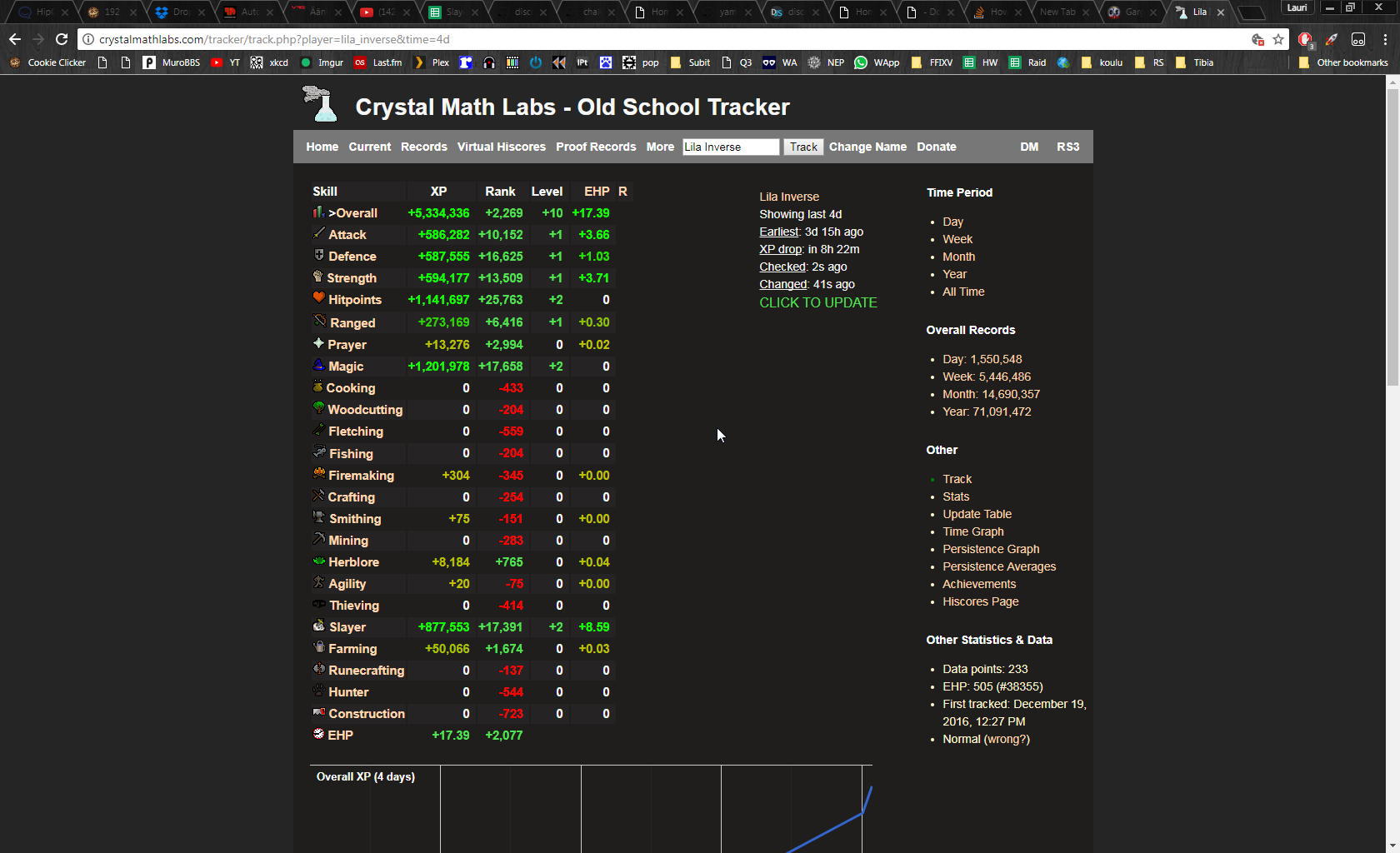1400x853 pixels.
Task: Click the Crystal Math Labs flask logo
Action: pyautogui.click(x=320, y=105)
